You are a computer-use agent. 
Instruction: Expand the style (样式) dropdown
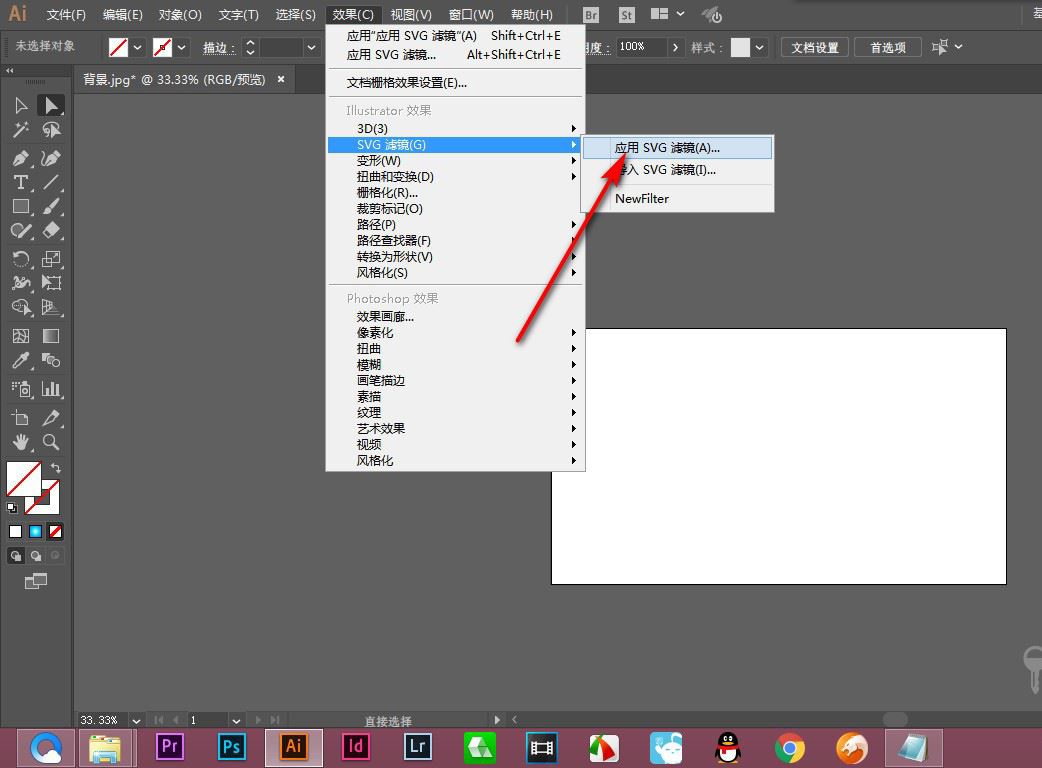tap(760, 47)
